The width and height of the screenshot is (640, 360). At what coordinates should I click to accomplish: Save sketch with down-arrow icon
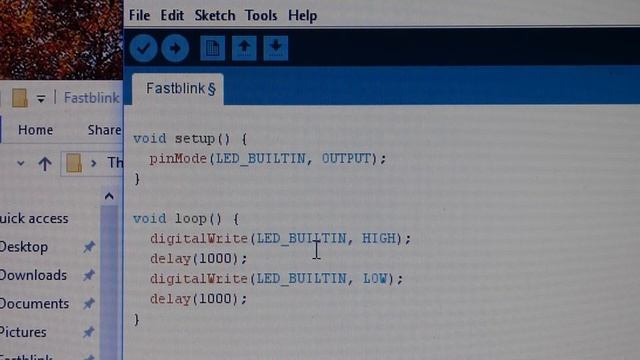[276, 48]
